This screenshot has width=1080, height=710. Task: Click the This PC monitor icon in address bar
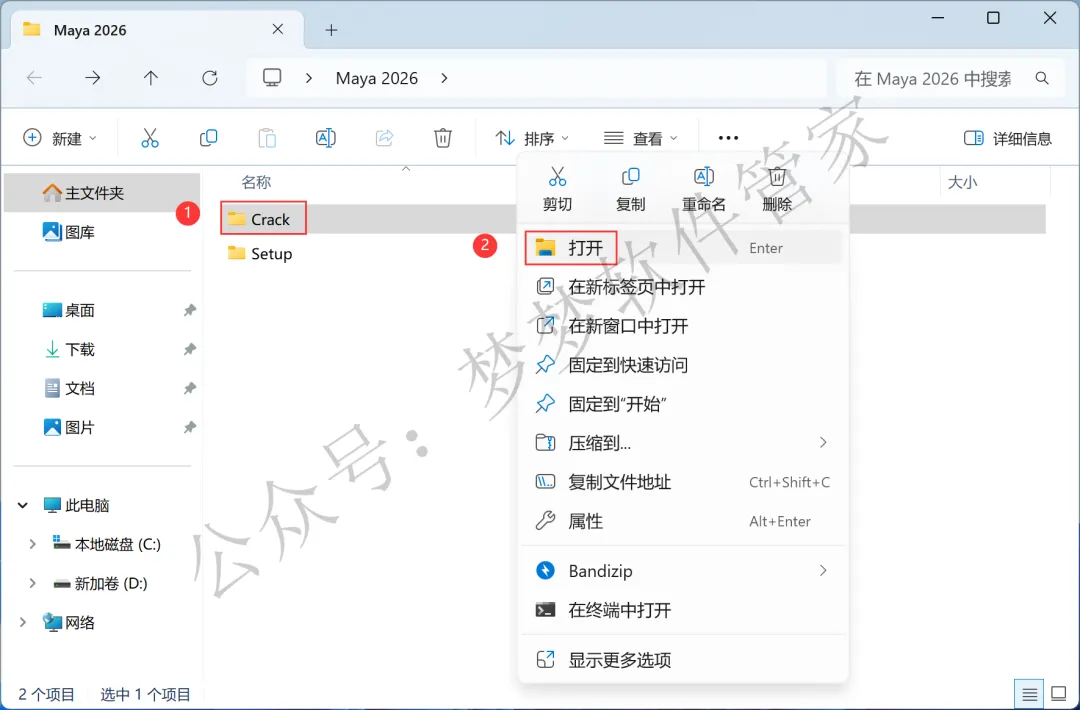[x=272, y=78]
